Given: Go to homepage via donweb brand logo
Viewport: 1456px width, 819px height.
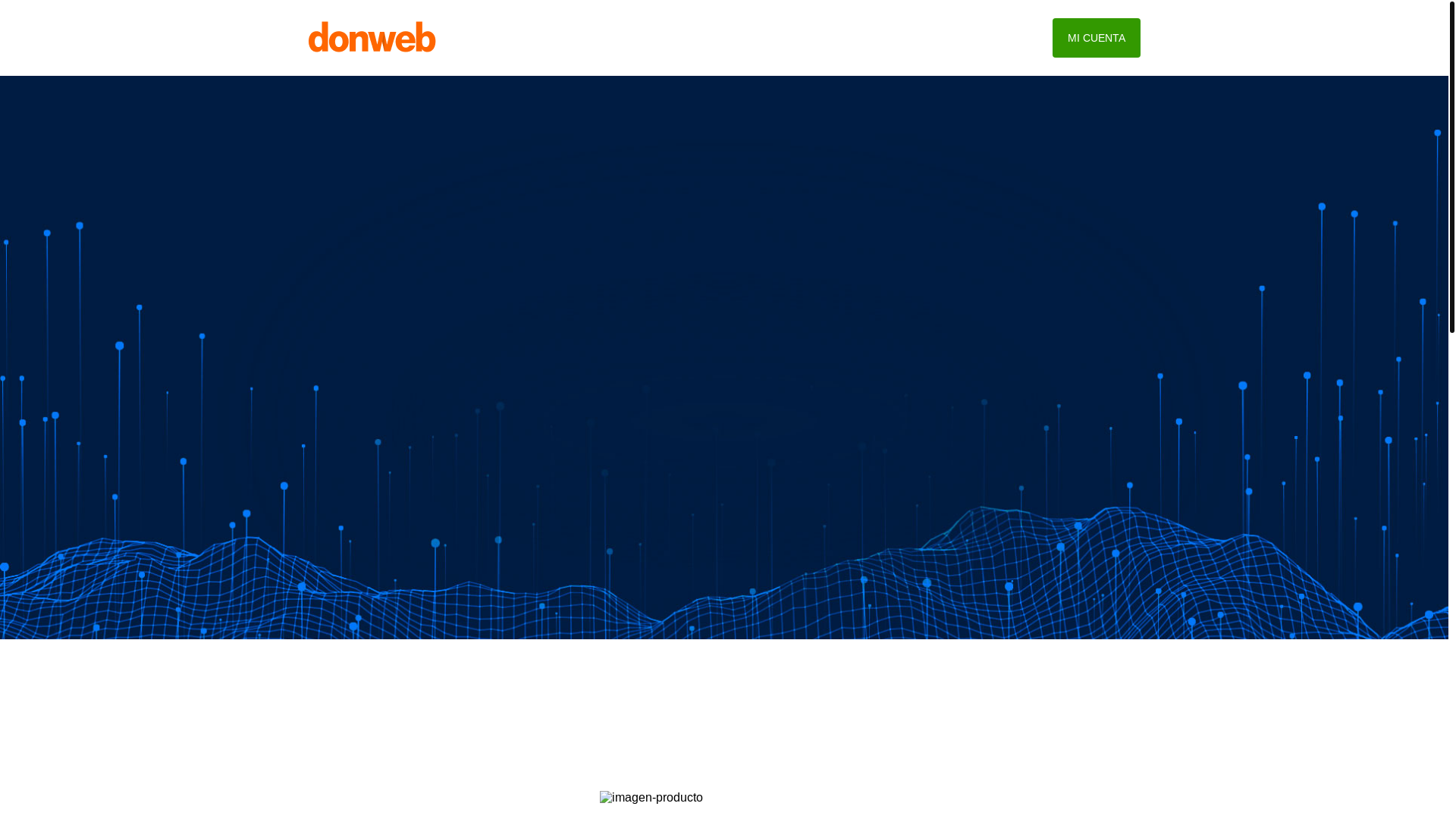Looking at the screenshot, I should 372,37.
